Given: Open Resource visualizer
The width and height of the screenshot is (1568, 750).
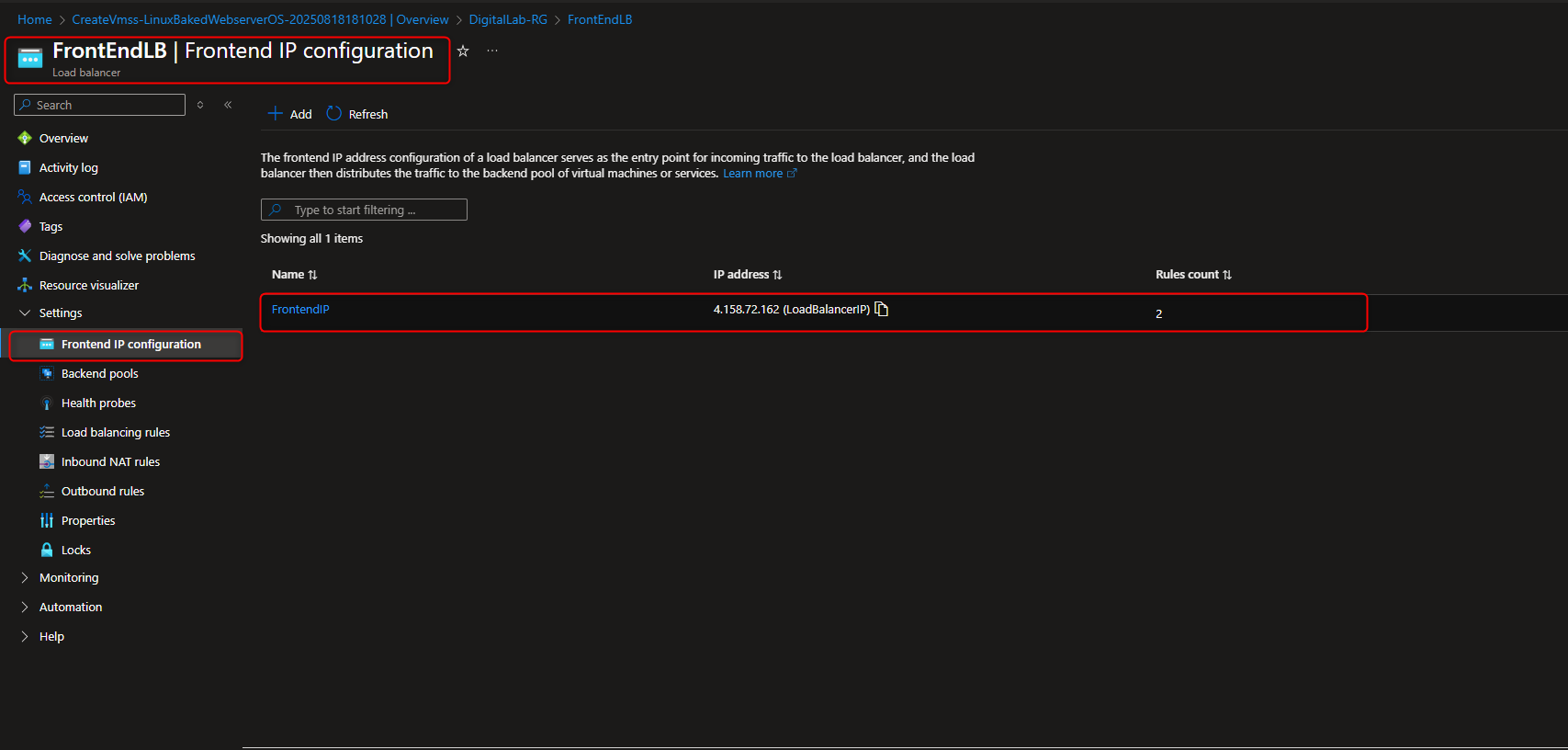Looking at the screenshot, I should [89, 285].
